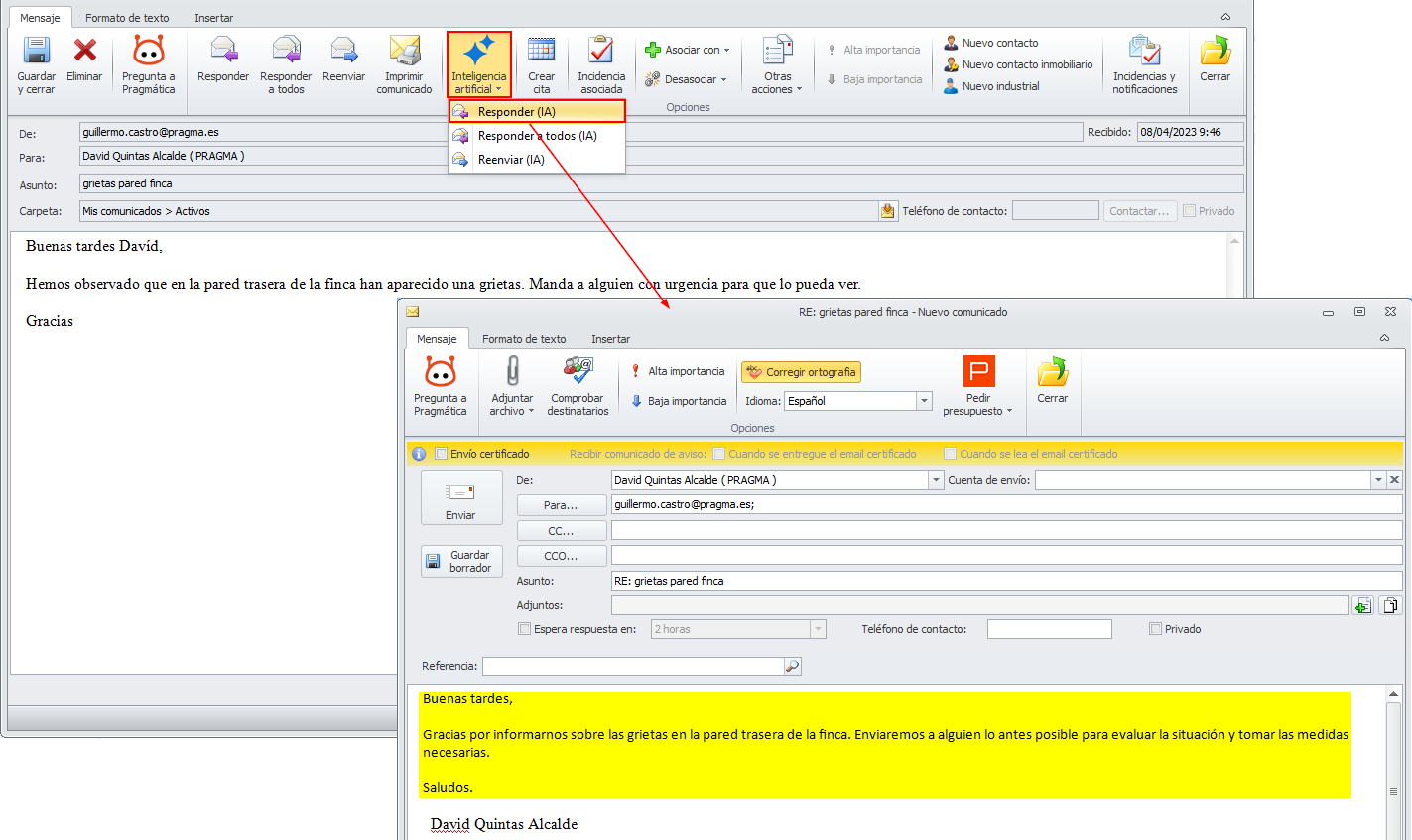Viewport: 1412px width, 840px height.
Task: Open the Mensaje tab in back window
Action: pos(40,18)
